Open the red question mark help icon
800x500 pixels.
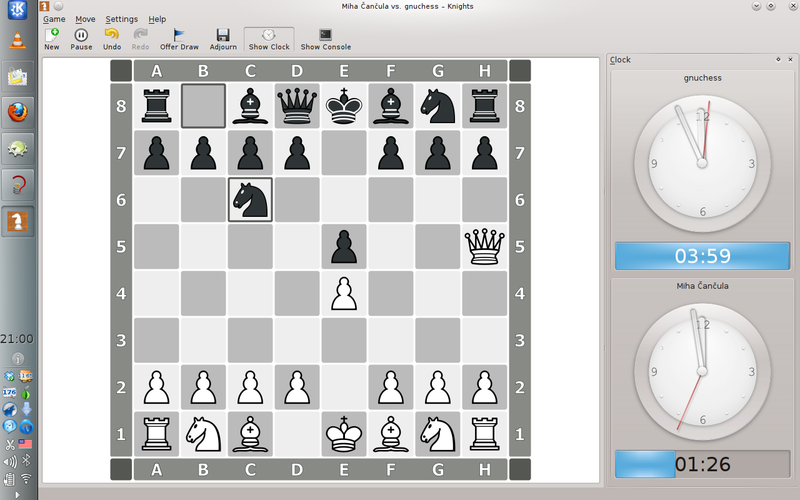click(x=17, y=185)
